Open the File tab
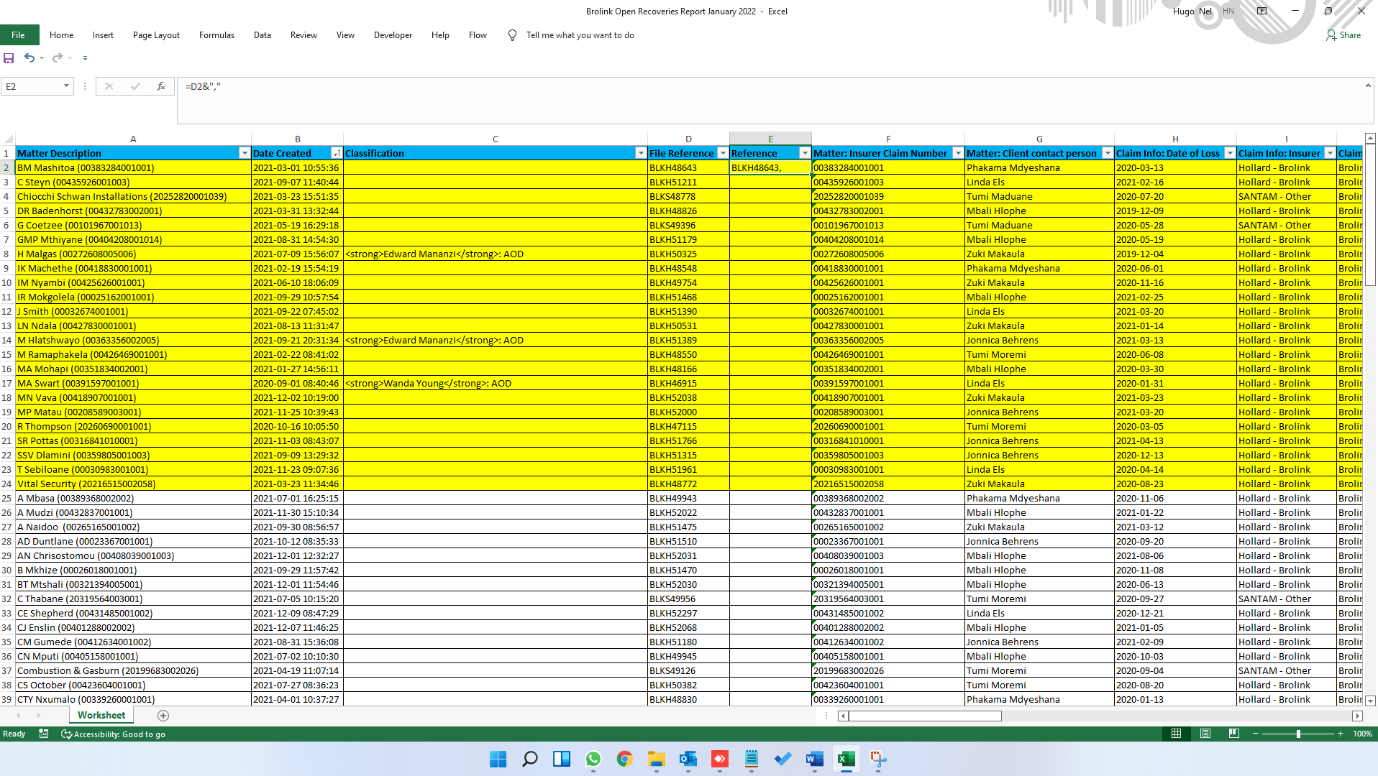 tap(18, 35)
